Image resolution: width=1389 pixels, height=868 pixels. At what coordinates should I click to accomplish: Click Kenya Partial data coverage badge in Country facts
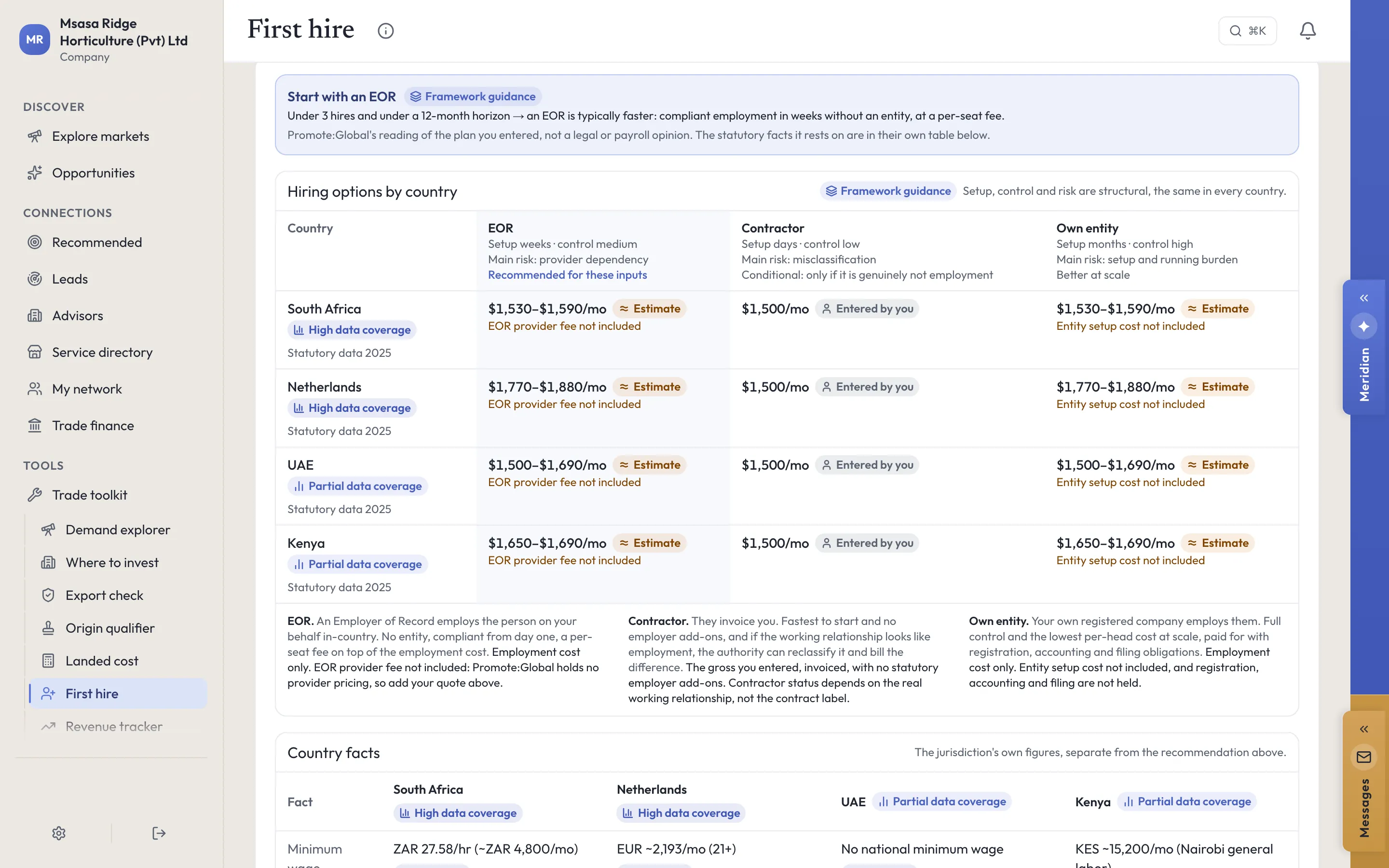point(1186,801)
